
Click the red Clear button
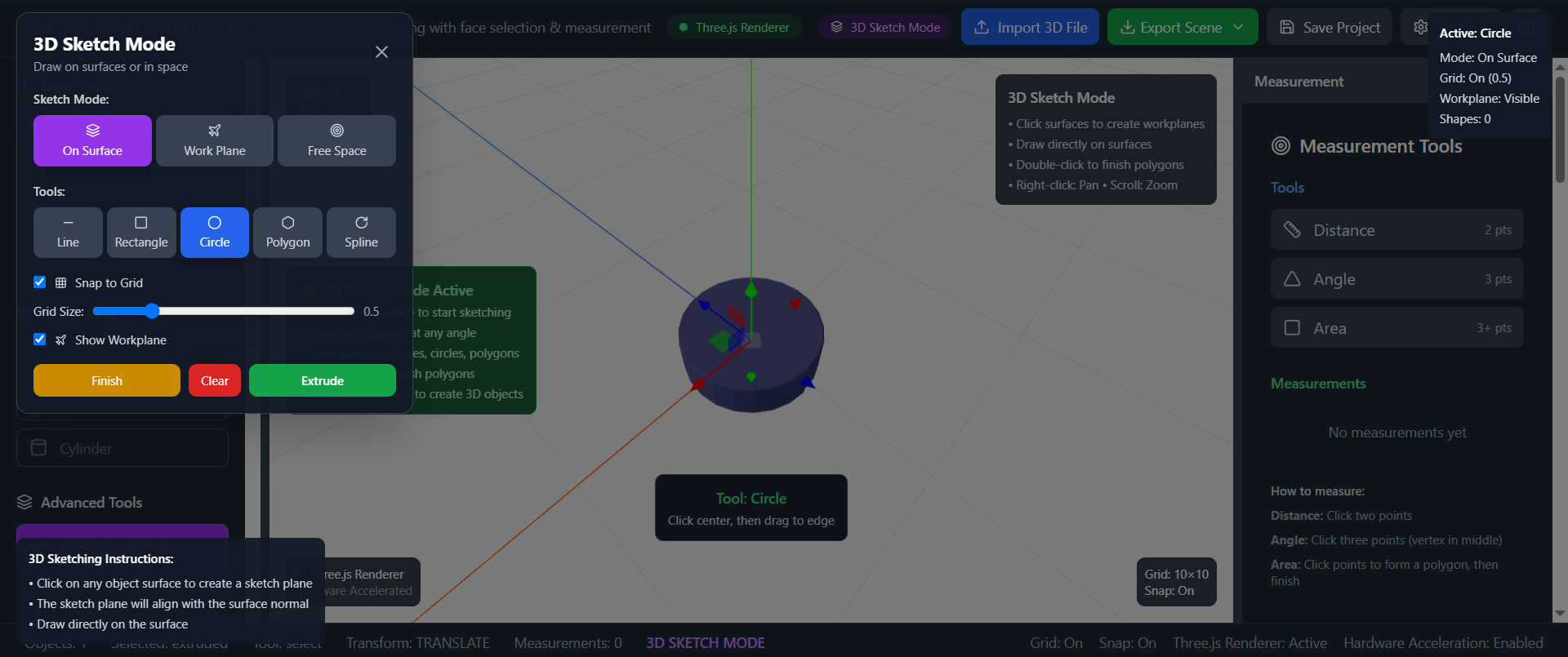215,380
